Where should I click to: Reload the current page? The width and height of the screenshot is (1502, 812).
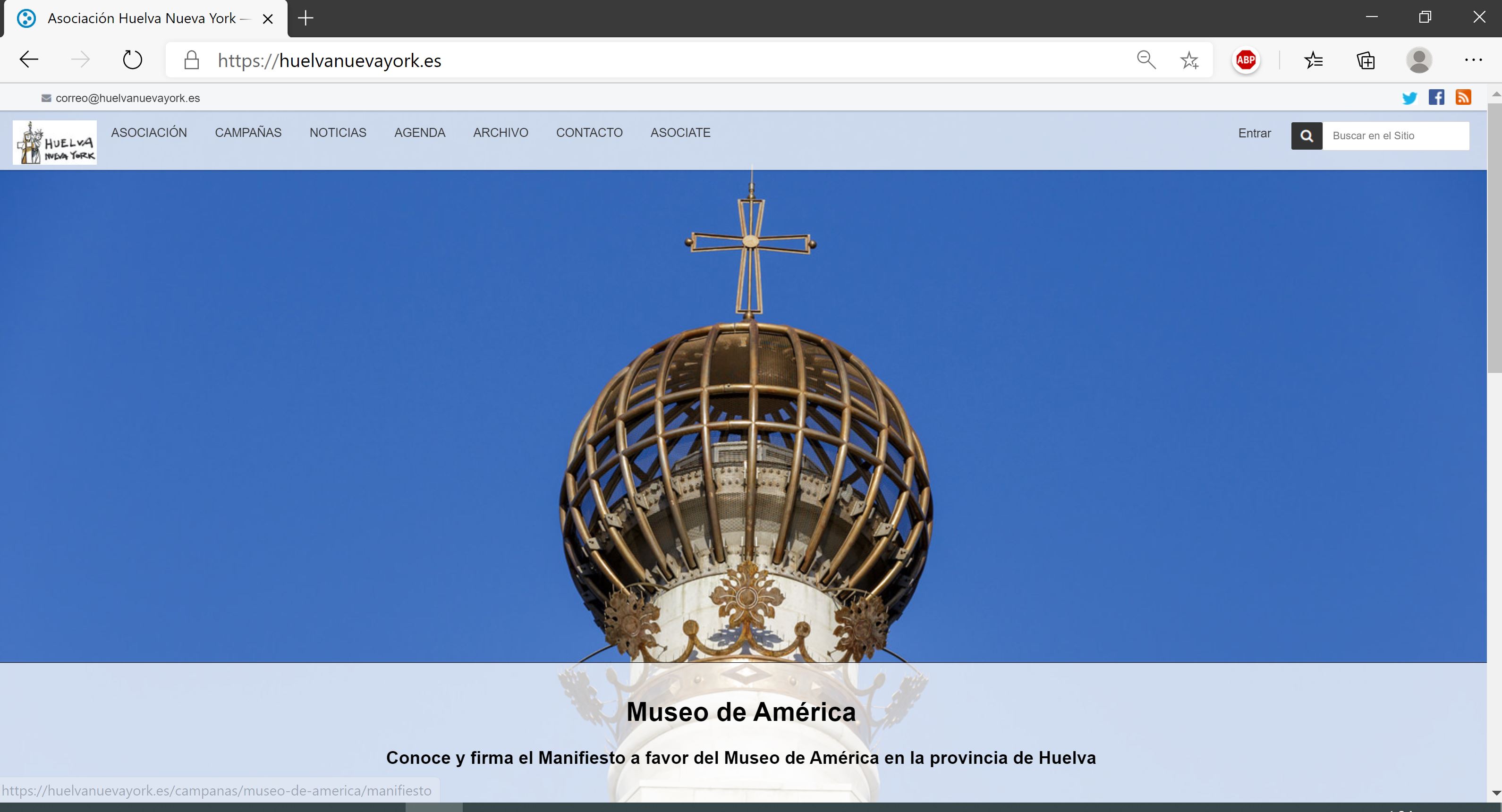point(132,60)
